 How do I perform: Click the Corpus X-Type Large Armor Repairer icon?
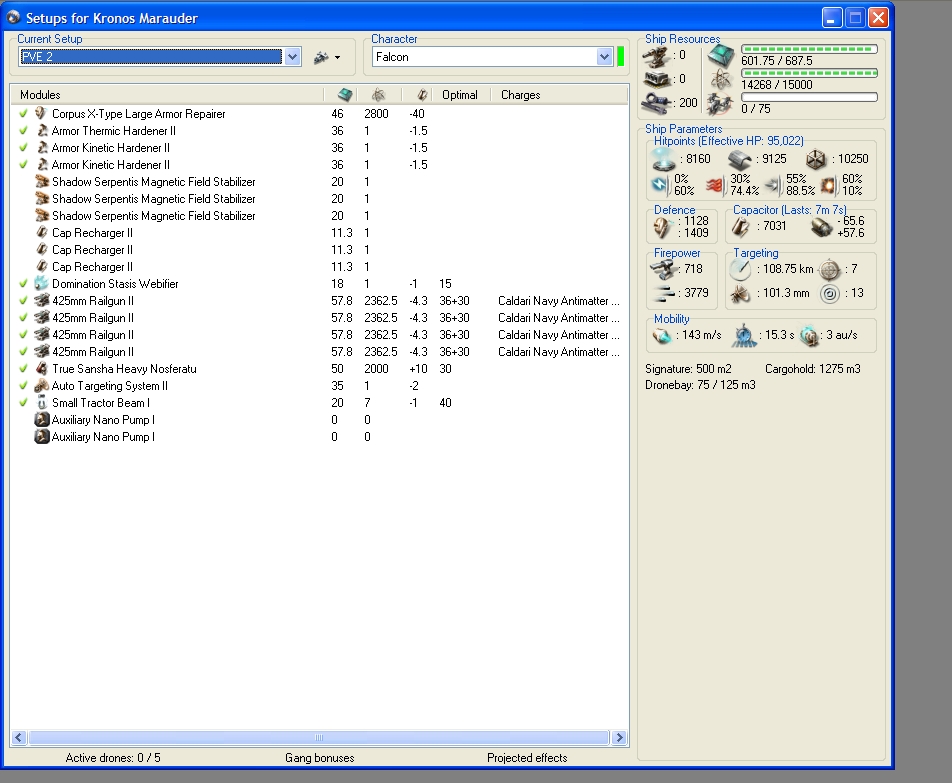click(x=41, y=114)
